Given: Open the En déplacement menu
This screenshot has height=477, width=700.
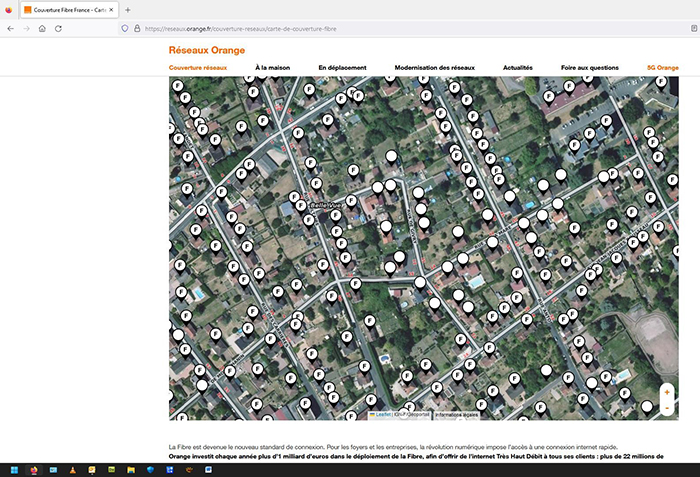Looking at the screenshot, I should pos(342,68).
